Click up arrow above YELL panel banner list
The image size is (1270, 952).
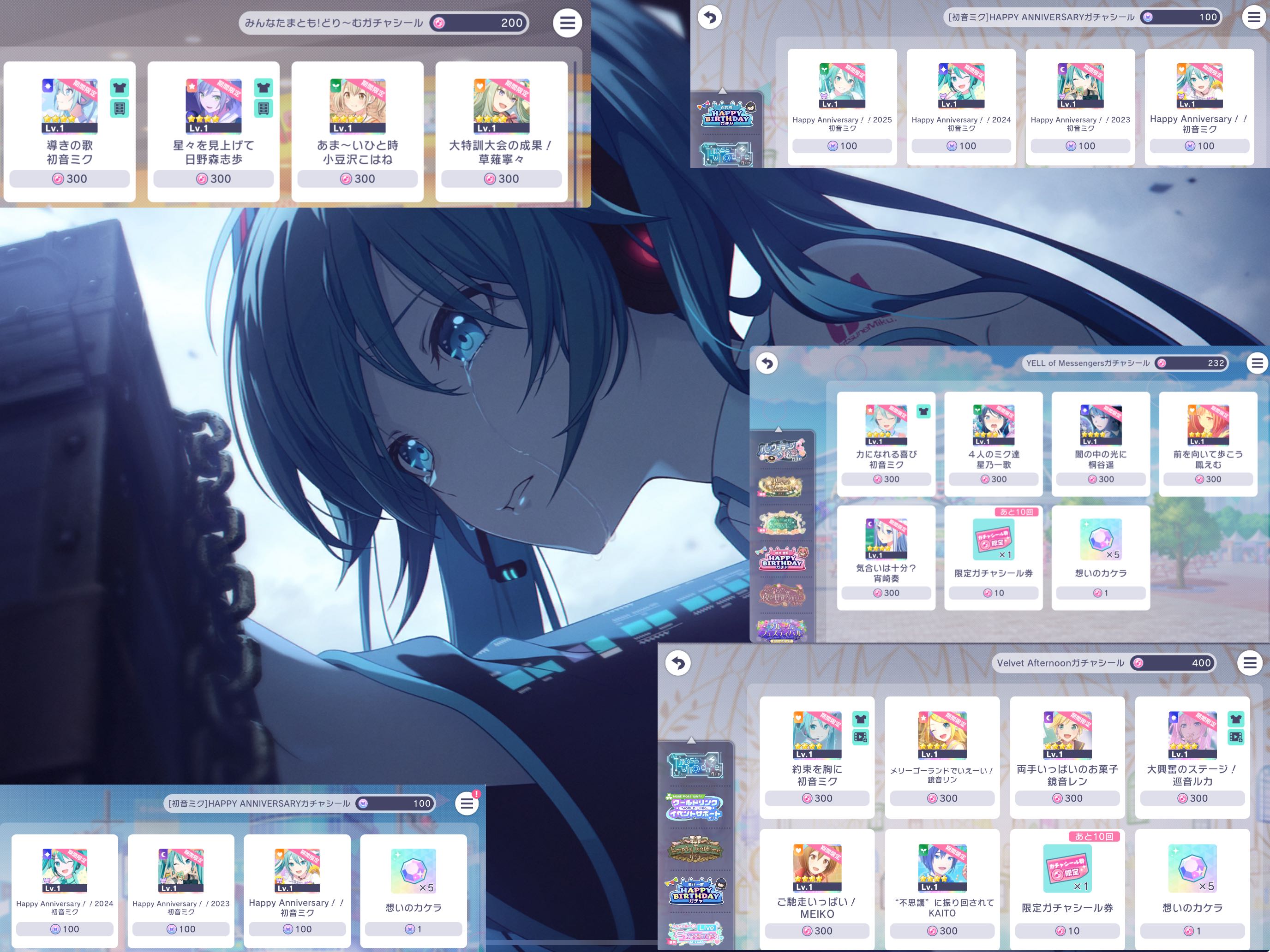tap(779, 429)
